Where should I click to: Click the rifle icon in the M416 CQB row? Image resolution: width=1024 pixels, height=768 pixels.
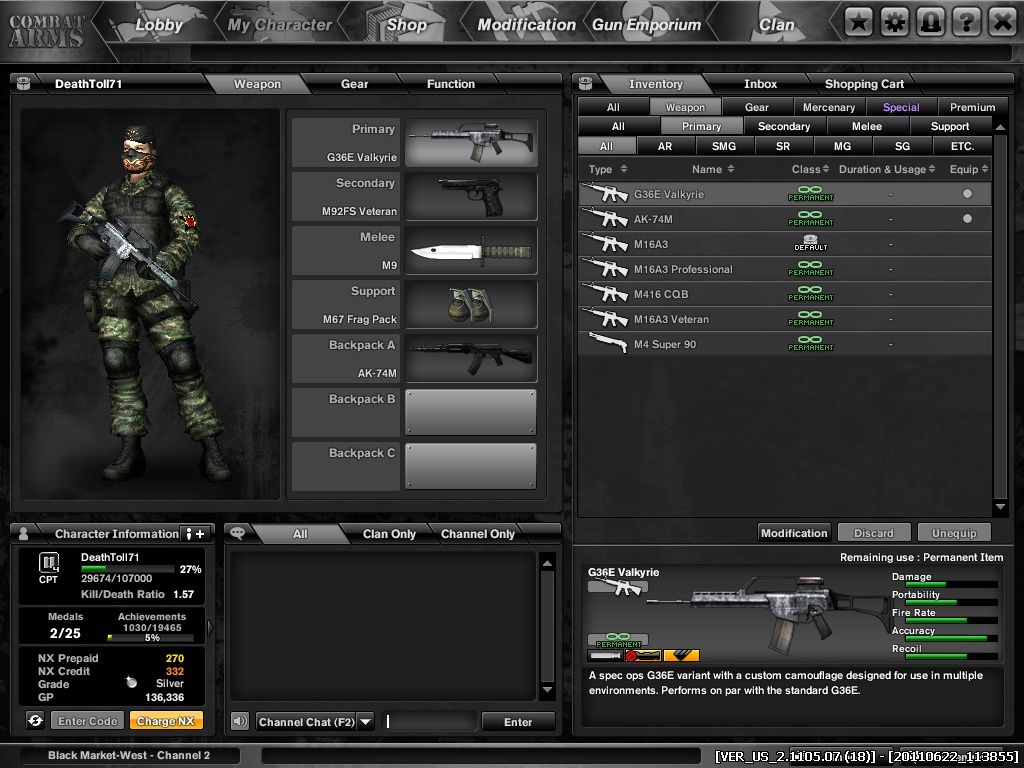click(605, 293)
